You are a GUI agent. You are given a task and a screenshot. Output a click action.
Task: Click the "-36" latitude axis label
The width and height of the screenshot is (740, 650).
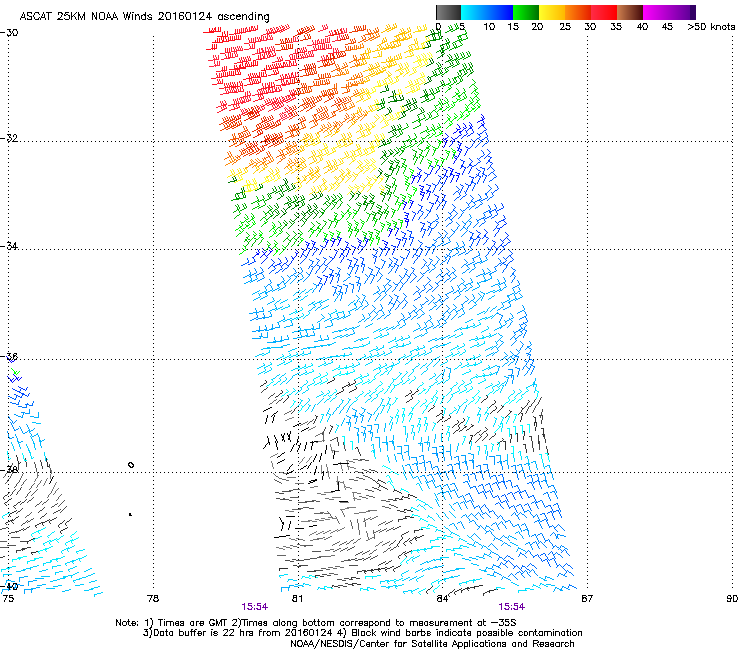tap(9, 357)
